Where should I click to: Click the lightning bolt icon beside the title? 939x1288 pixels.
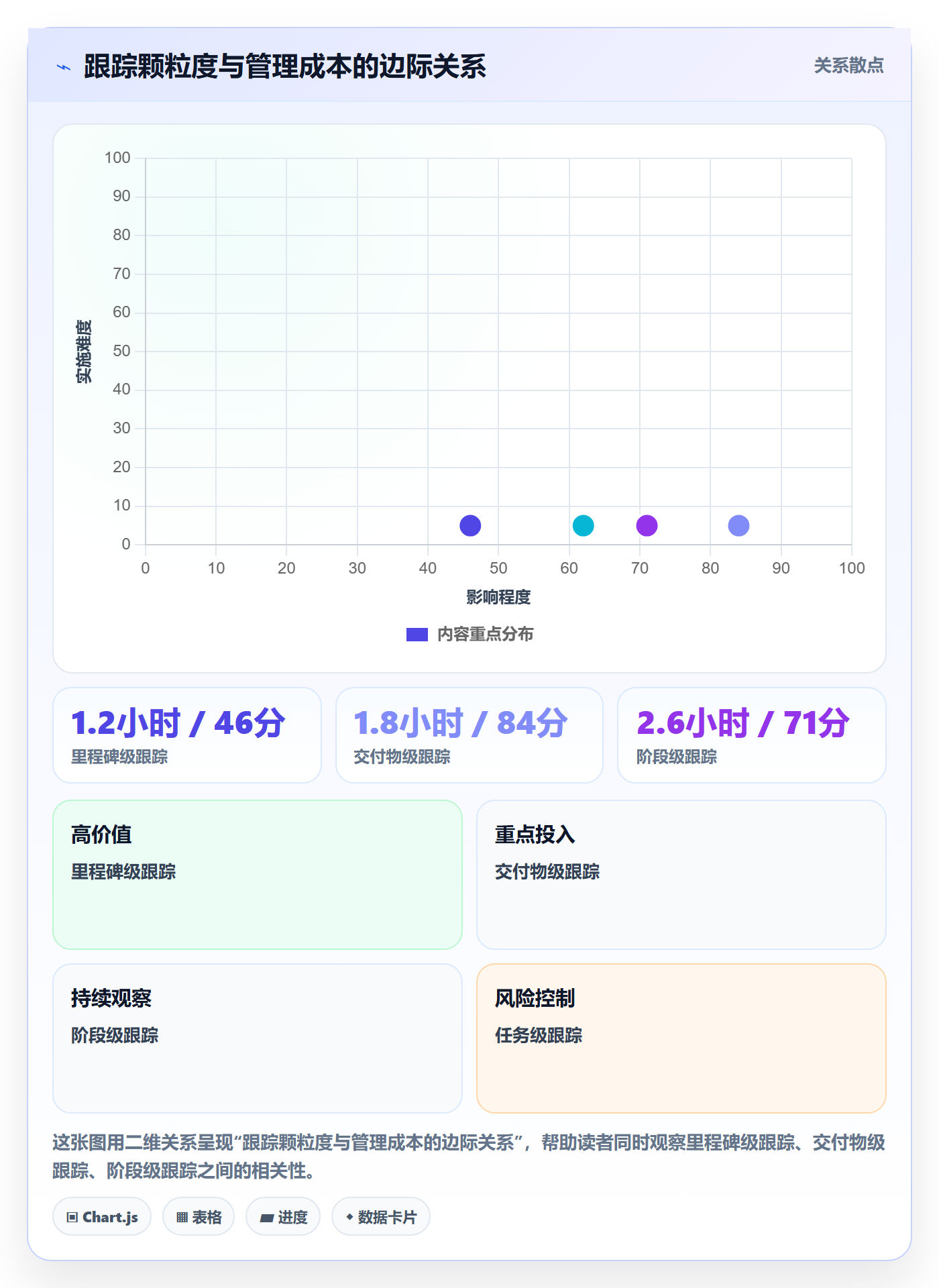[x=64, y=67]
